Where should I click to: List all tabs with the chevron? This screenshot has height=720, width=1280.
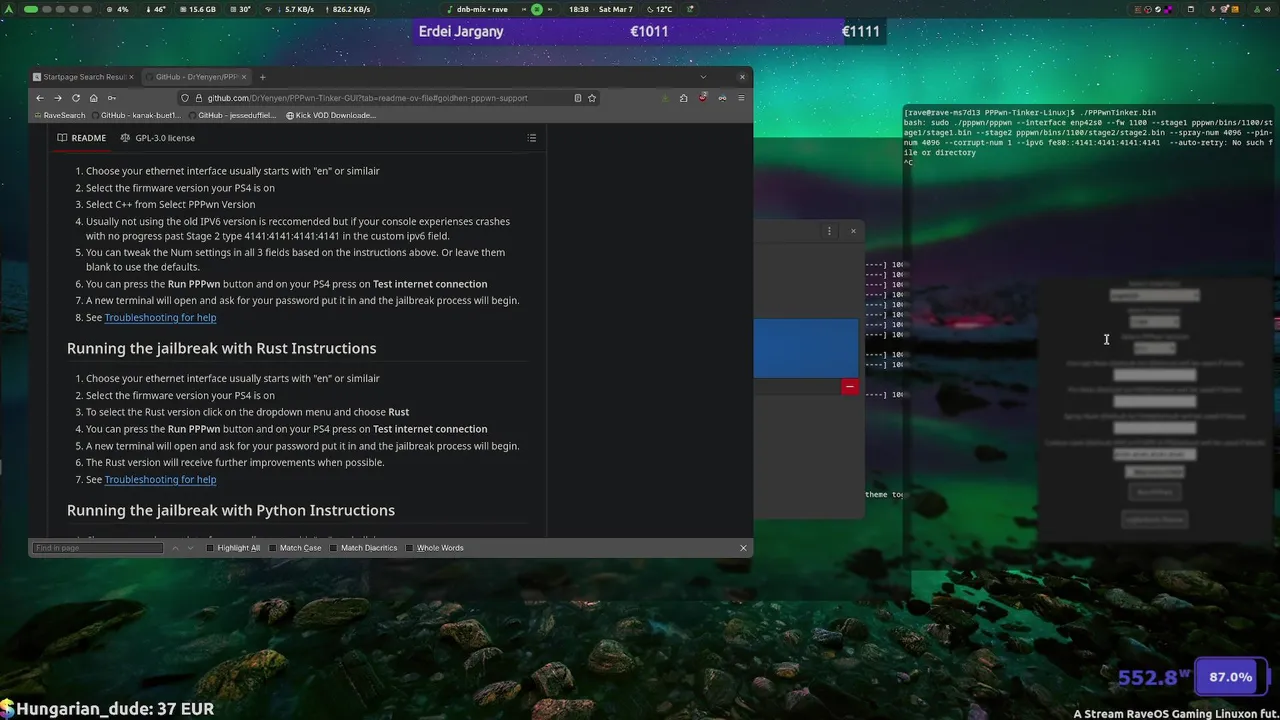point(703,77)
